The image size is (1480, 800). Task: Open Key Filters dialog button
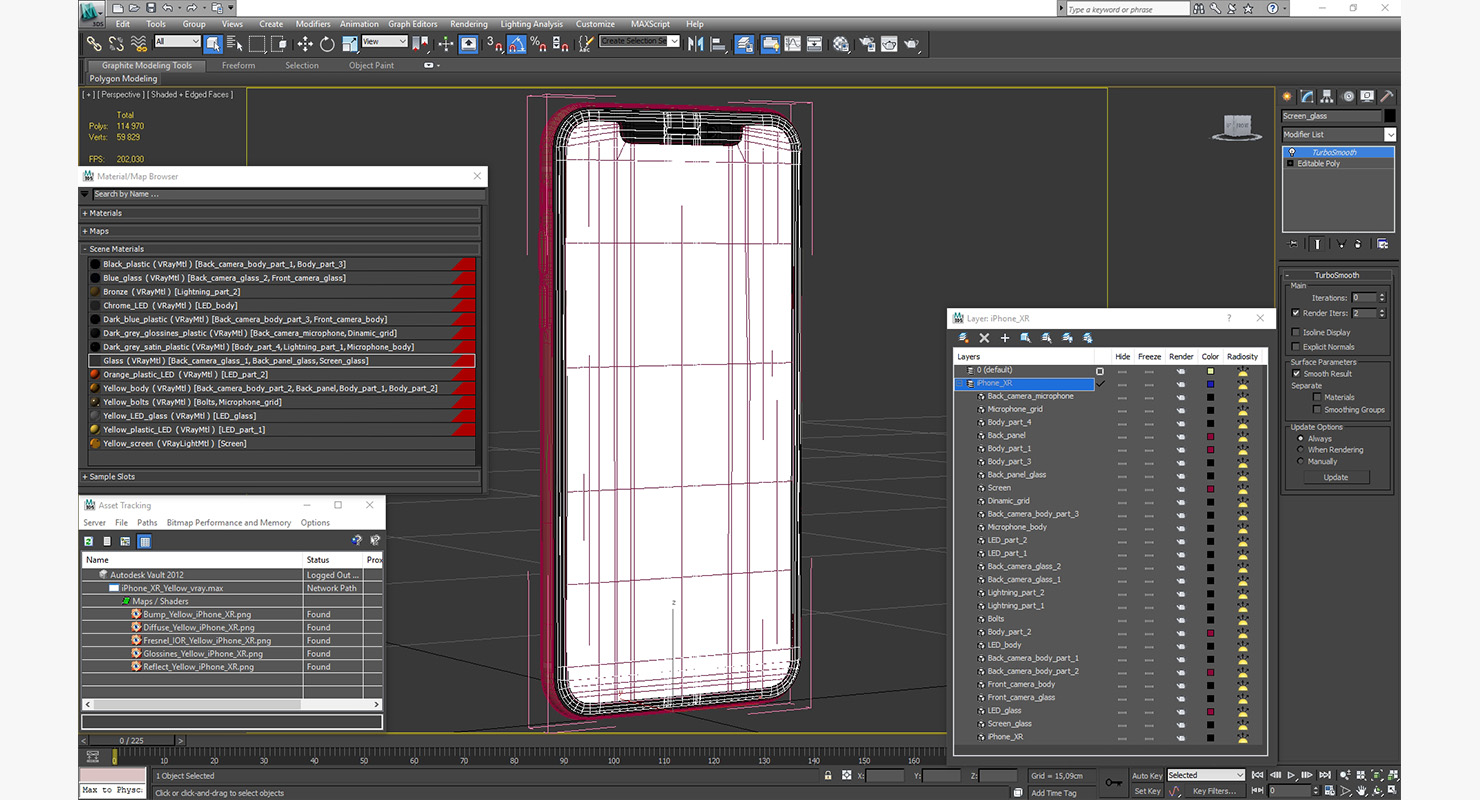[1214, 791]
